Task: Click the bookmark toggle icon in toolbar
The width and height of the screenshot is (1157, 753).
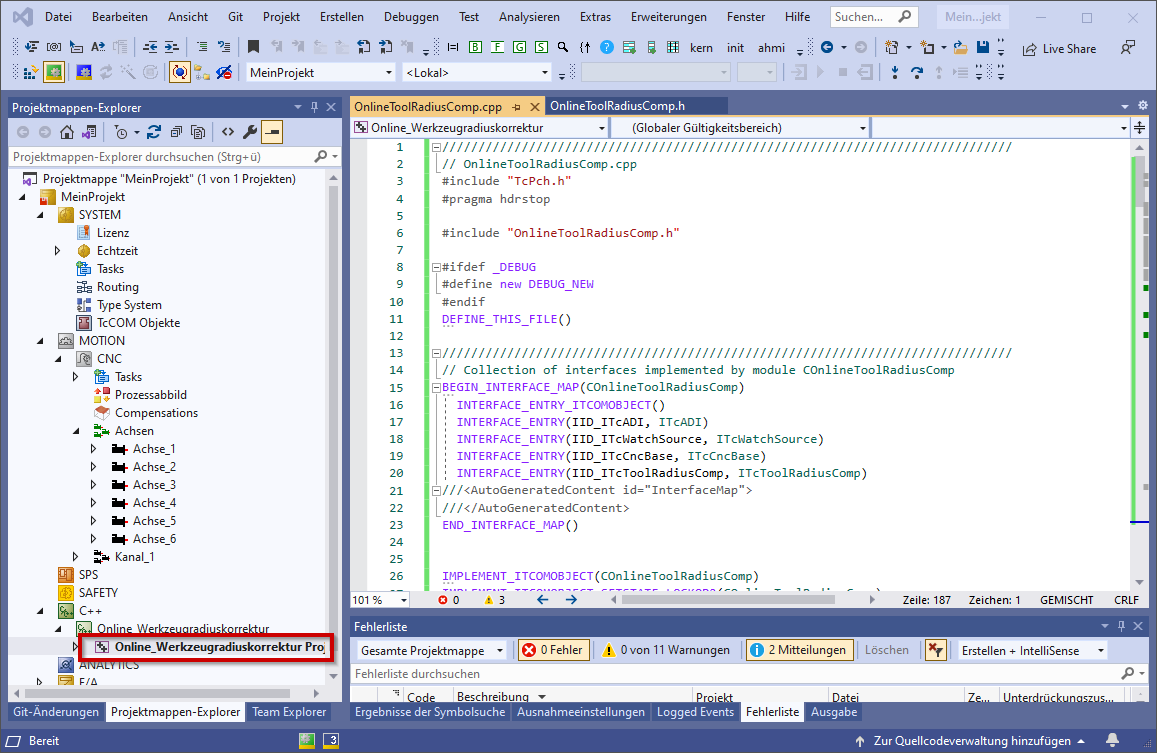Action: pos(253,47)
